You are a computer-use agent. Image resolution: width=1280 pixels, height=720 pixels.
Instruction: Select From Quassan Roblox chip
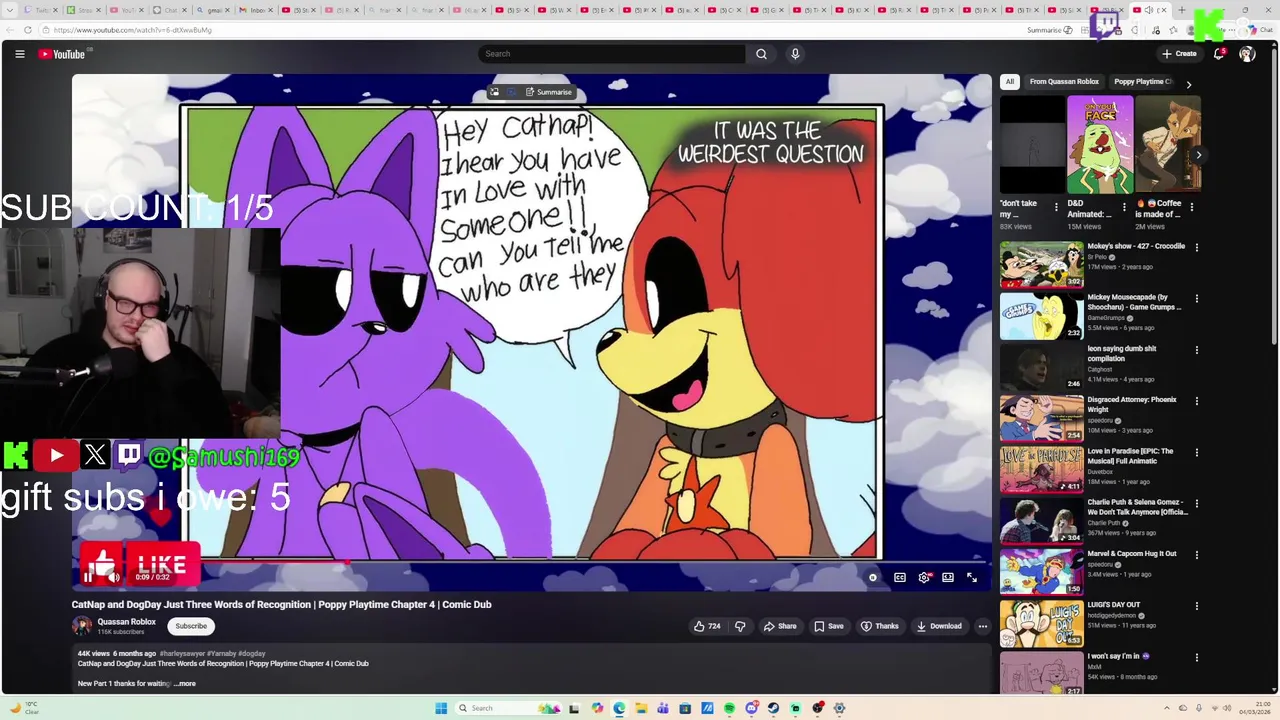click(x=1064, y=82)
